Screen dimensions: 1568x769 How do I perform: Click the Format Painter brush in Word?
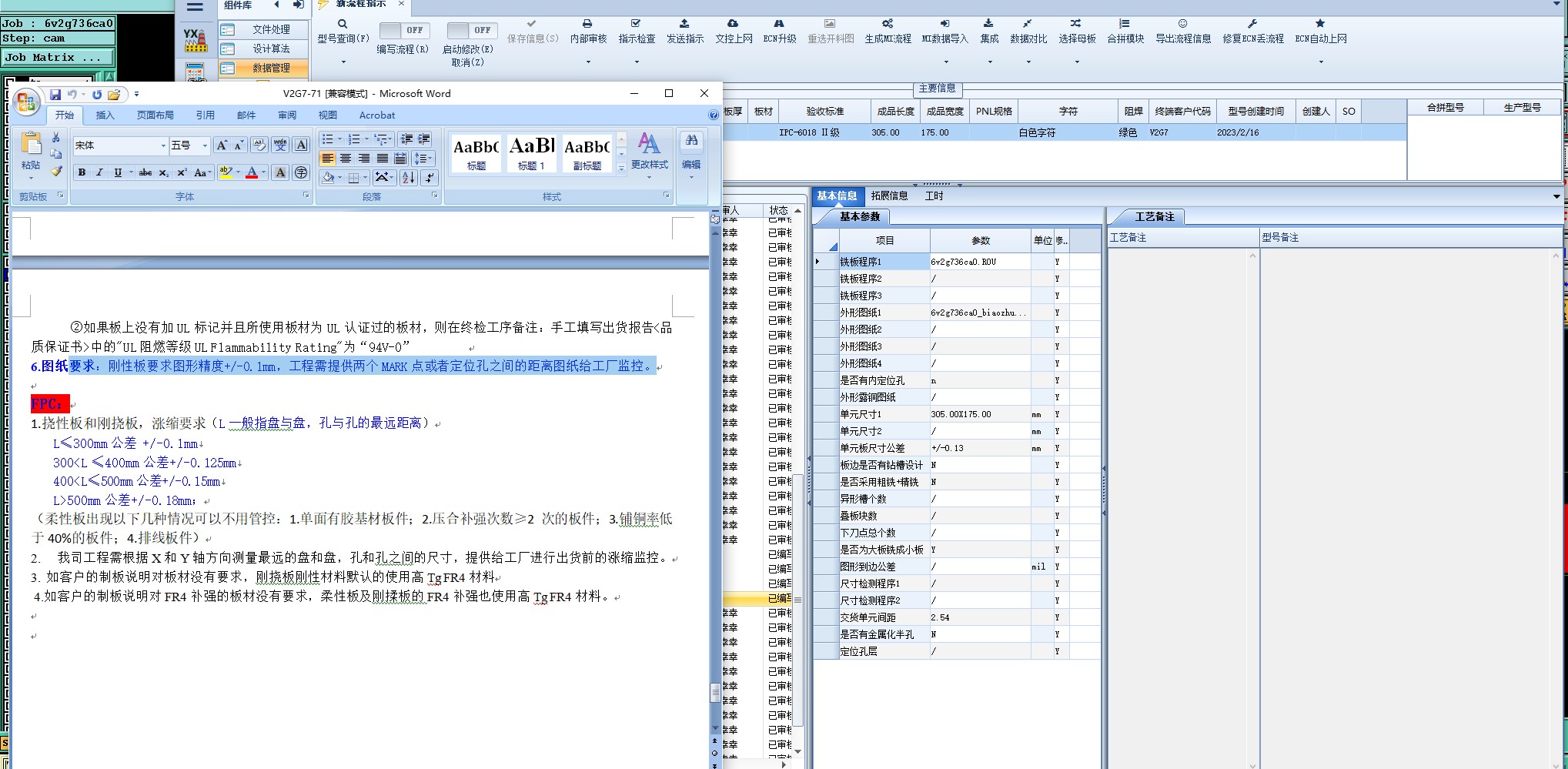pos(56,171)
